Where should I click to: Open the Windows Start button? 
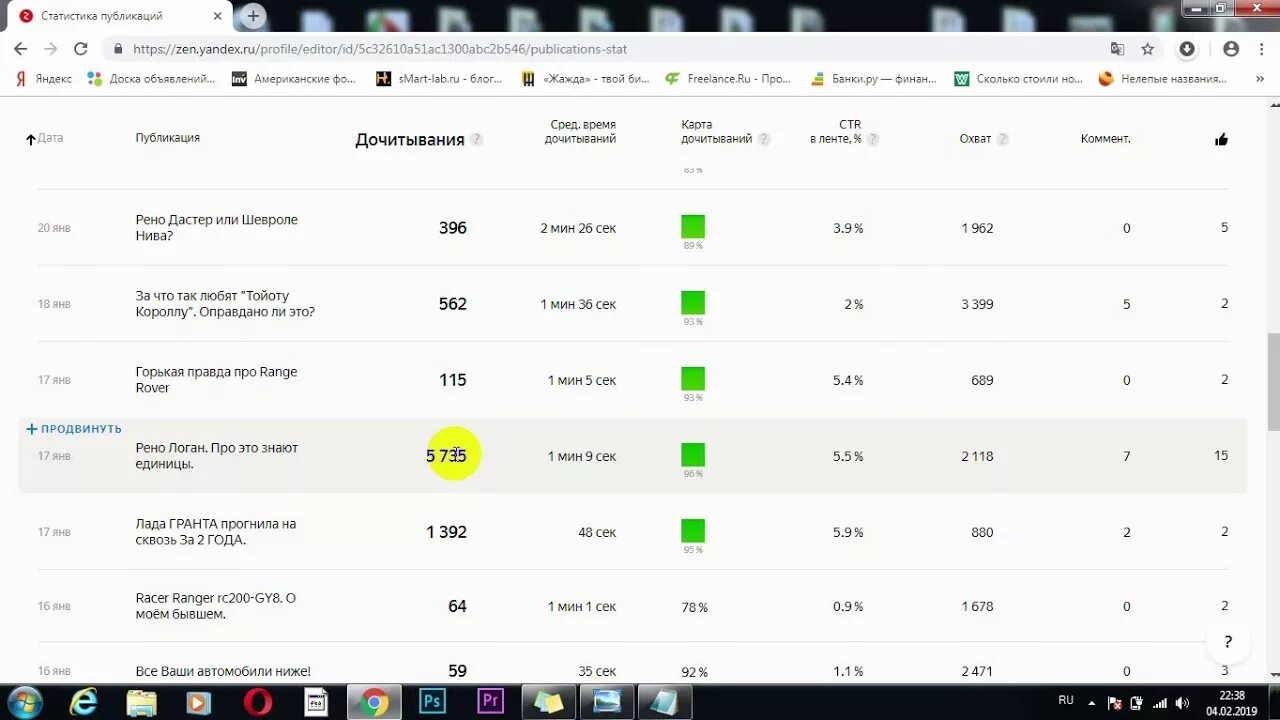pyautogui.click(x=24, y=702)
